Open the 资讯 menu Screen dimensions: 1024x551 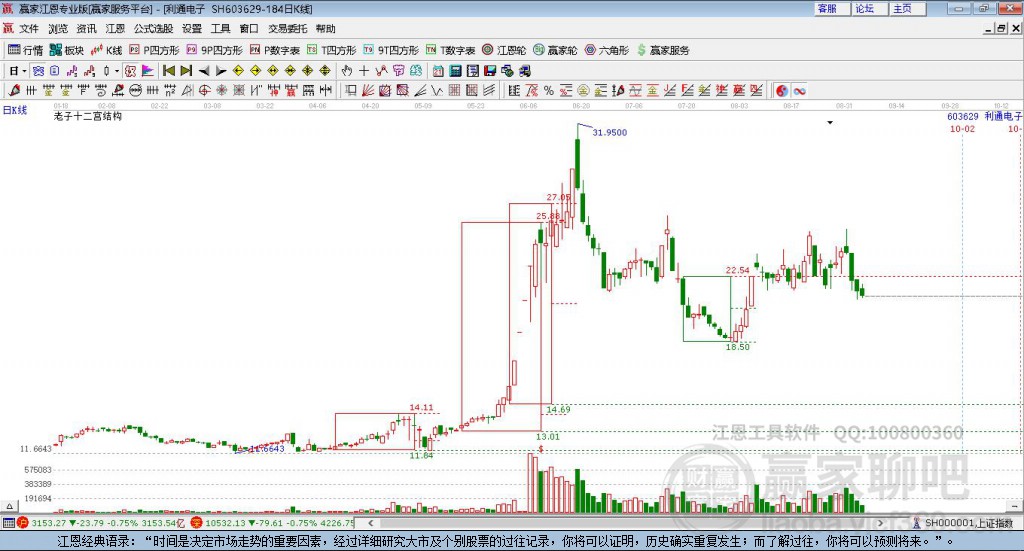86,29
